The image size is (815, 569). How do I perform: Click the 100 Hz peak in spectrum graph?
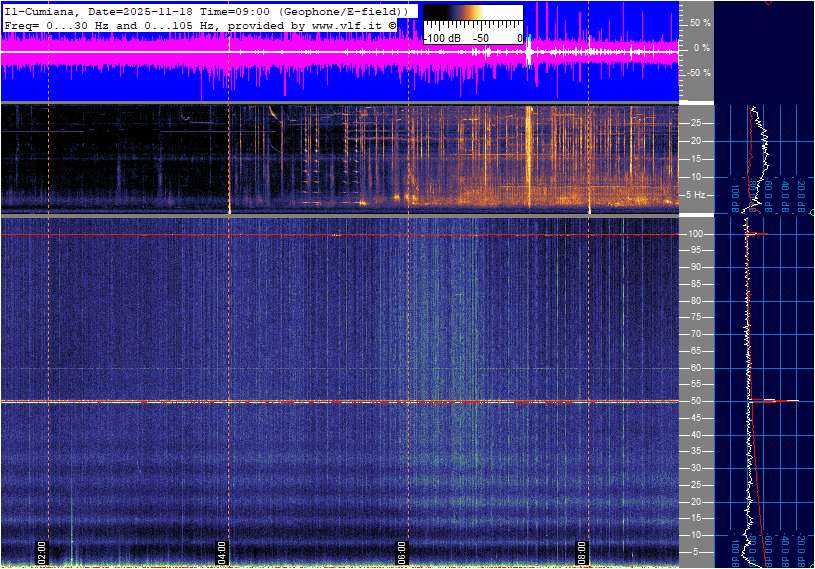(x=758, y=234)
